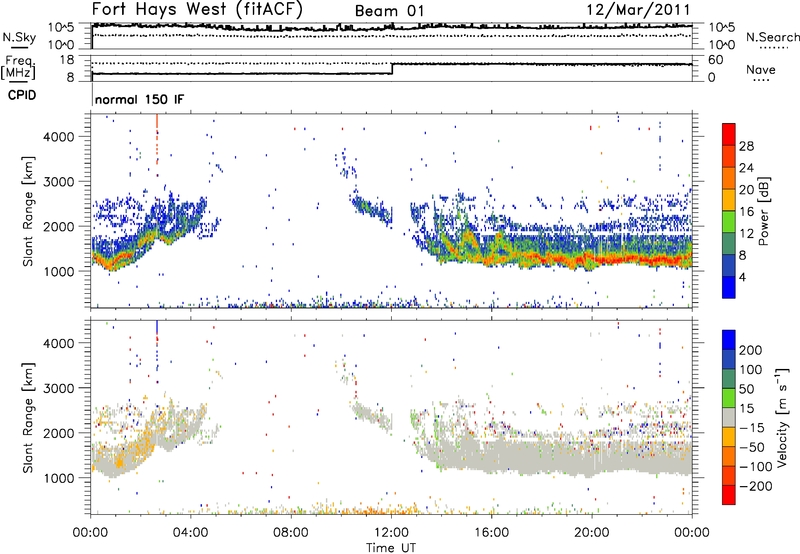Click the '08:00' time axis label

click(291, 533)
